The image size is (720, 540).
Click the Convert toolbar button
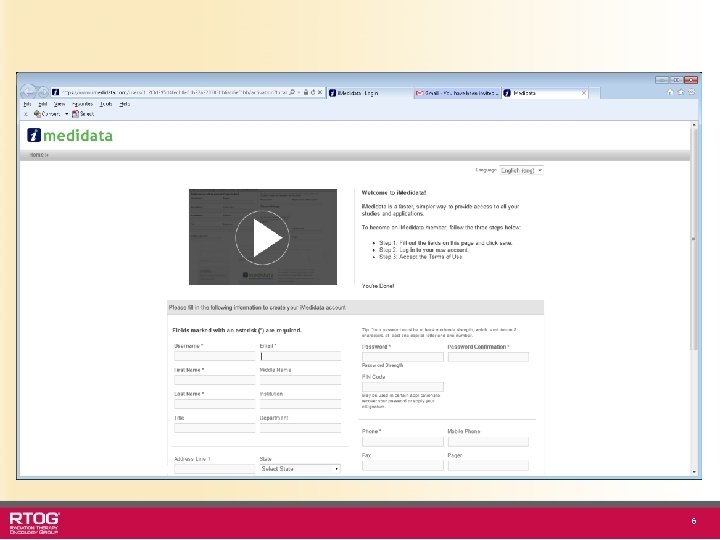tap(47, 114)
